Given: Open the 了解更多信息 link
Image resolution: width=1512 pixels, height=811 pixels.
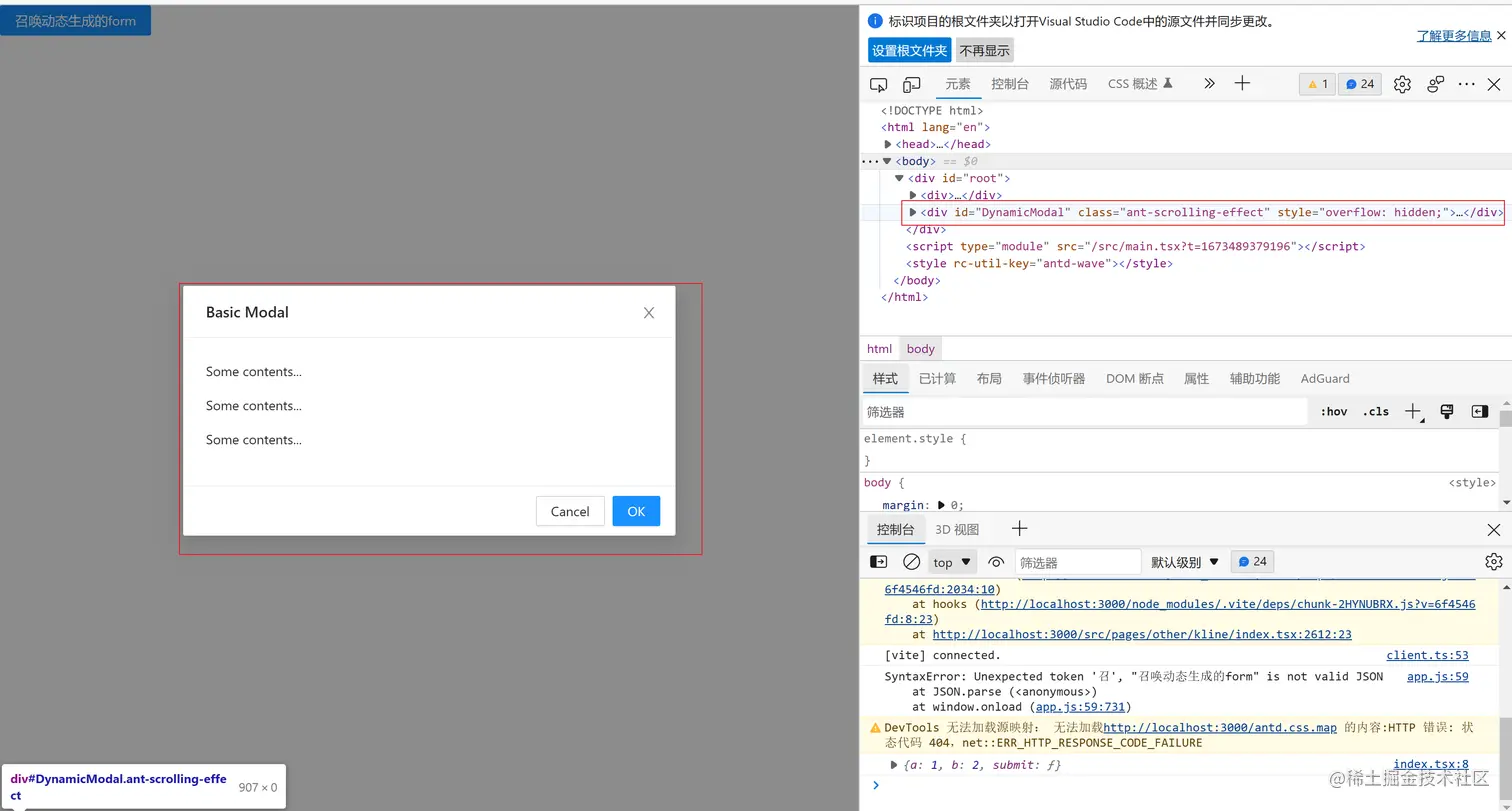Looking at the screenshot, I should [x=1454, y=35].
